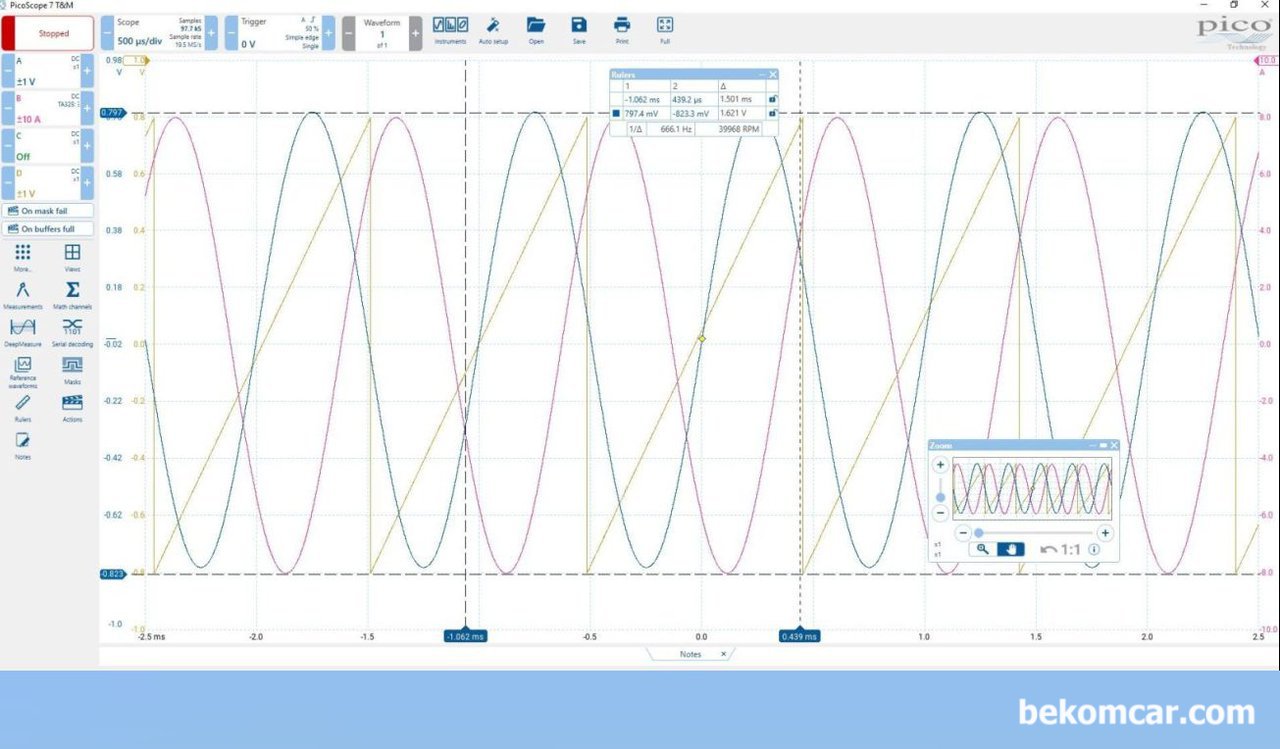Click the channel color square in Rulers table
Screen dimensions: 1280x749
point(616,114)
